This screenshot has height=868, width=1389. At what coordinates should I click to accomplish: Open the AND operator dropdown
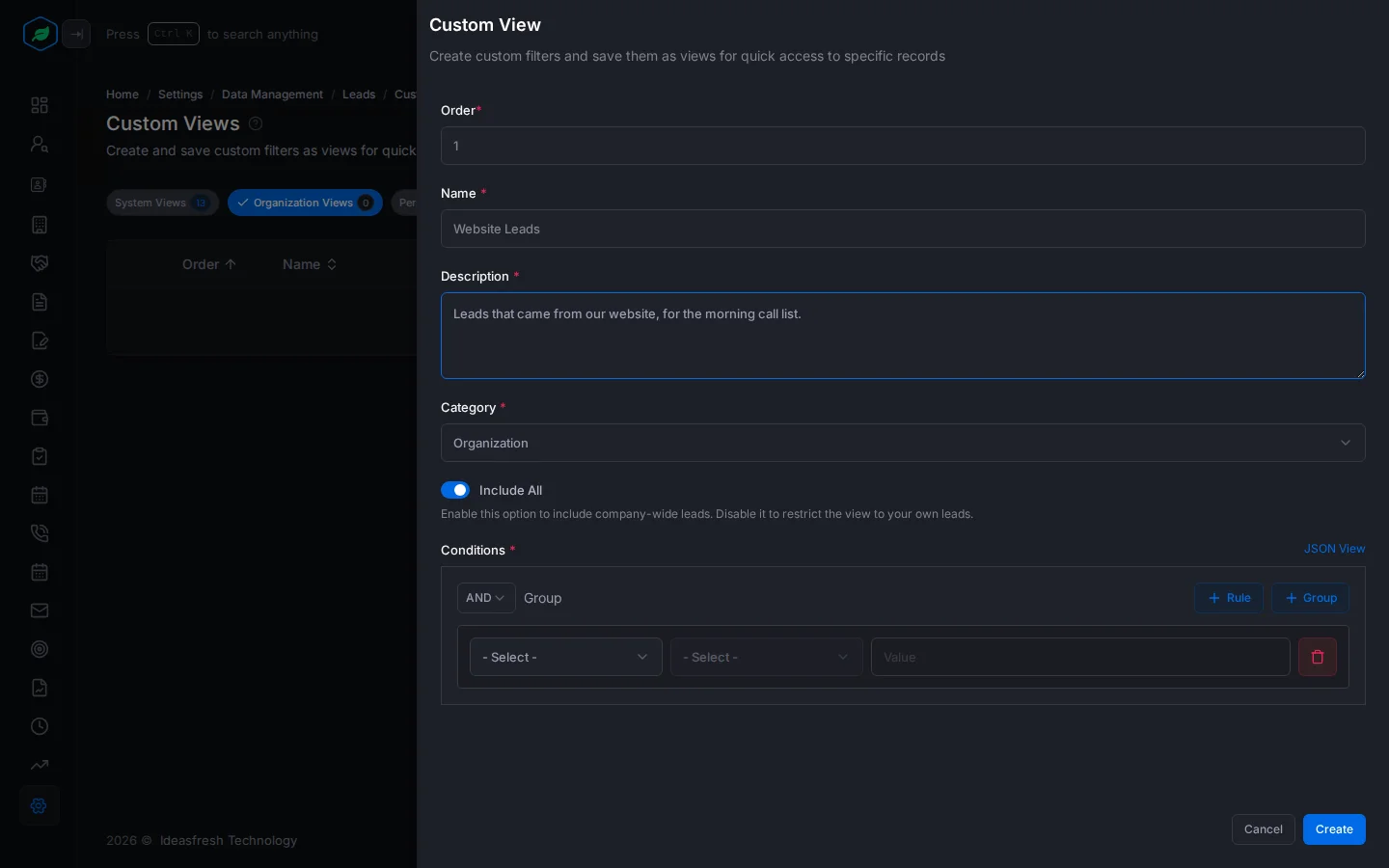point(486,598)
